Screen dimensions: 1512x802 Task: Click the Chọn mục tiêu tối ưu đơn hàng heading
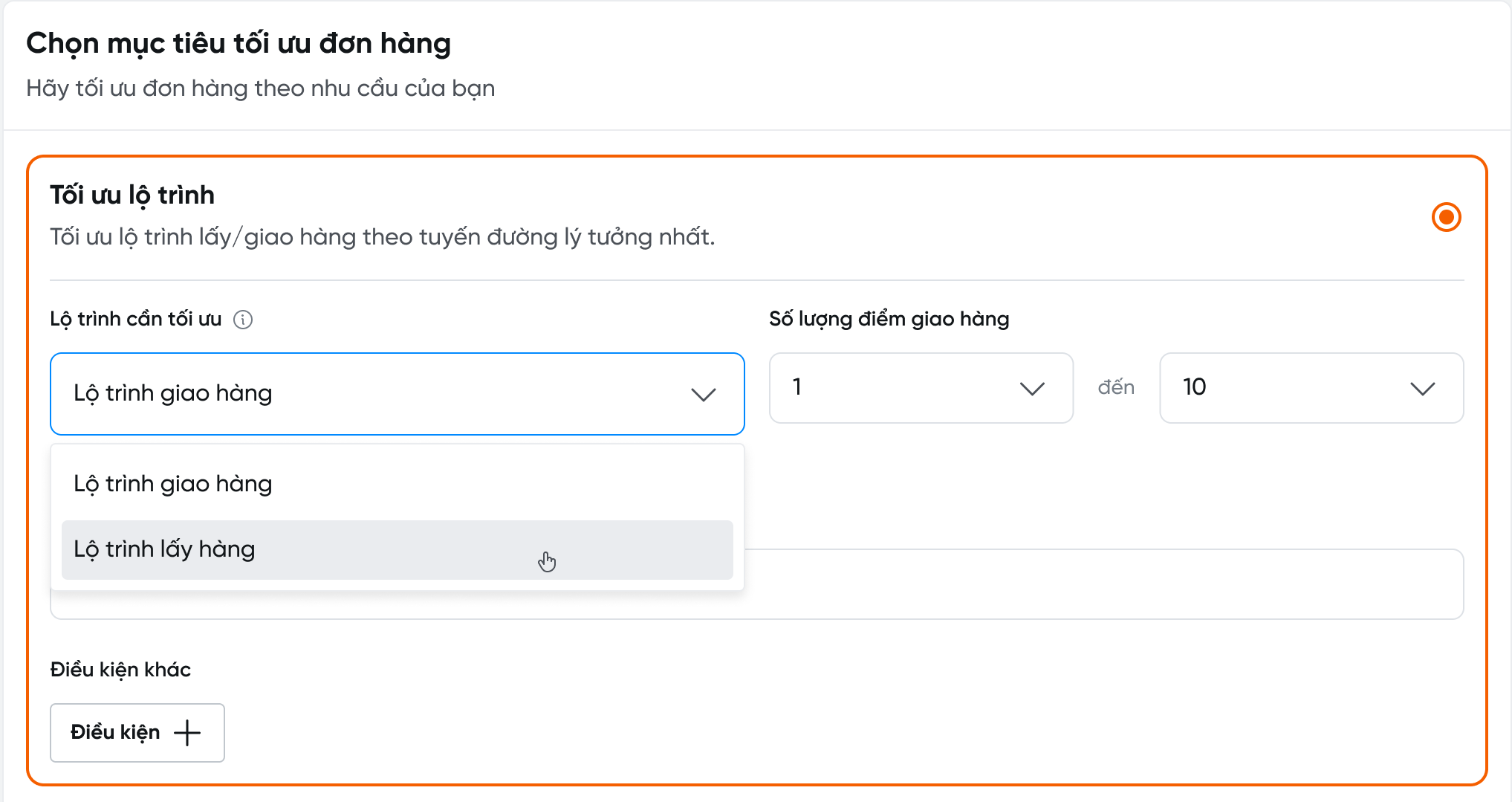click(239, 43)
